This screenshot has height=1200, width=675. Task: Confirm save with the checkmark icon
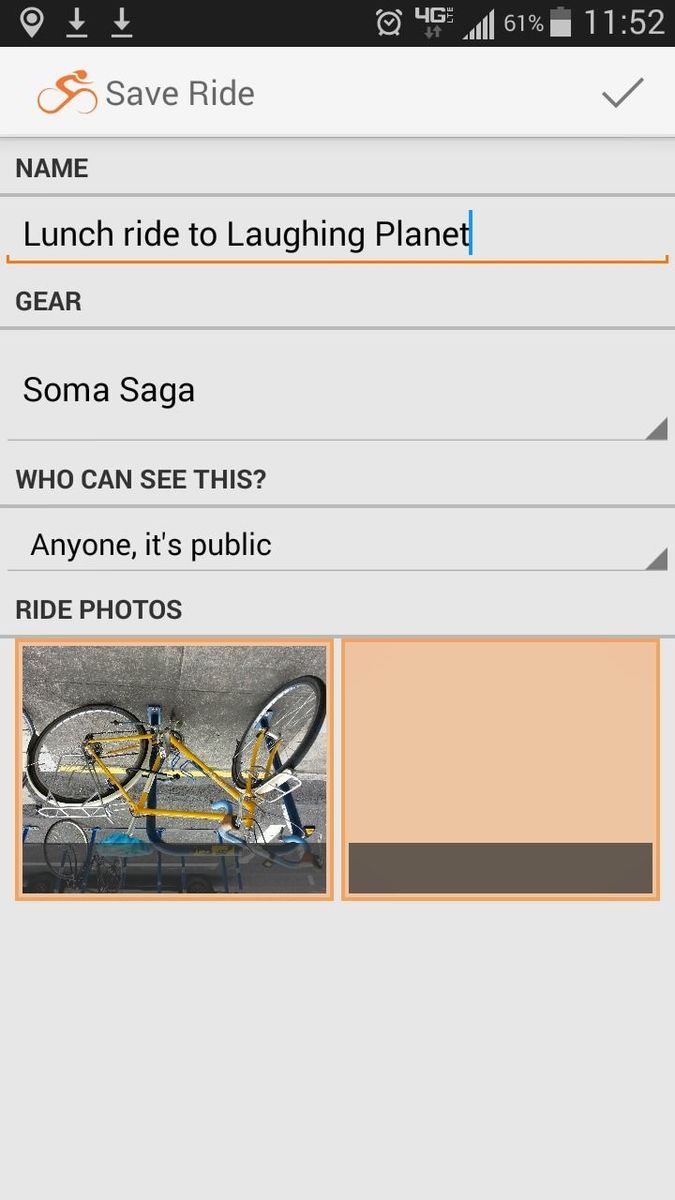click(622, 93)
